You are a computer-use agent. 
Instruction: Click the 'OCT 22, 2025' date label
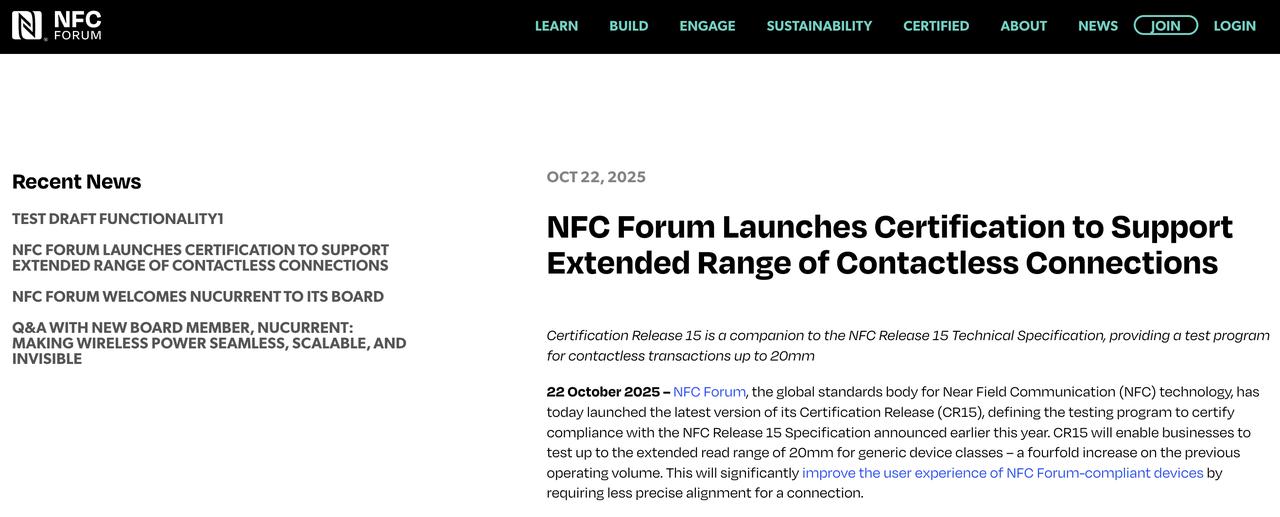pyautogui.click(x=596, y=177)
